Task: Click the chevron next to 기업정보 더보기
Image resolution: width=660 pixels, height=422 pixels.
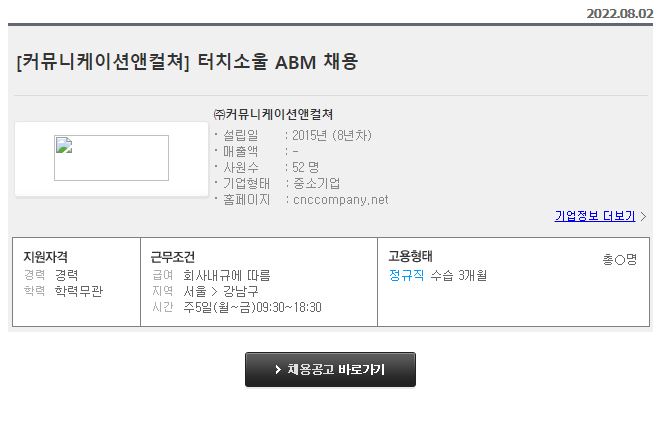Action: (x=643, y=216)
